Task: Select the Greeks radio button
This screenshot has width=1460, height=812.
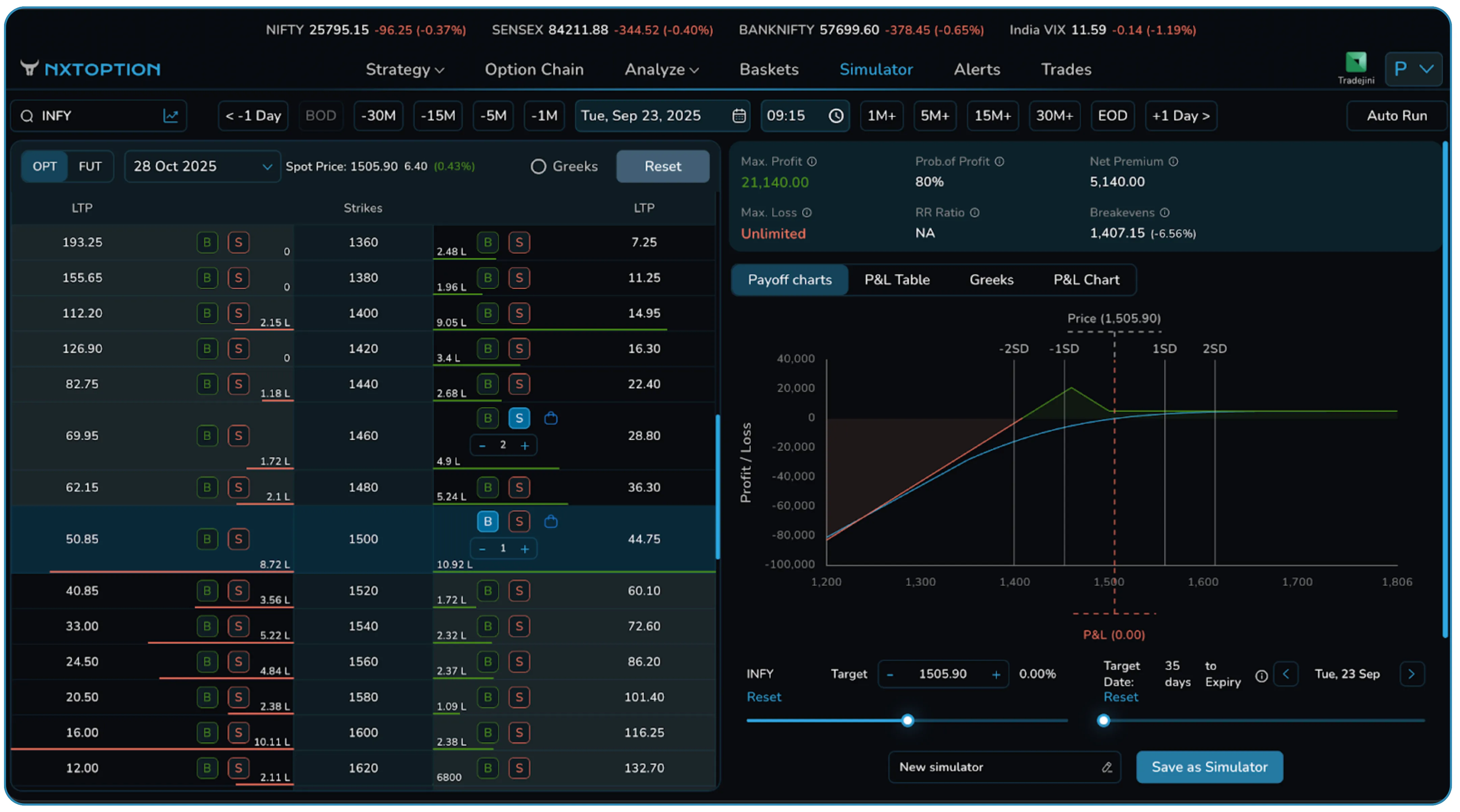Action: point(538,166)
